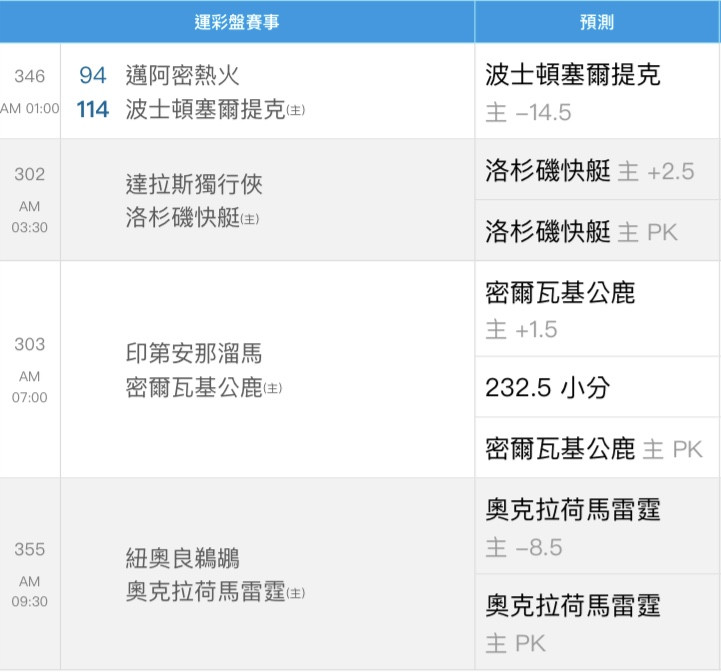Select game number 302
The image size is (721, 672).
pyautogui.click(x=30, y=174)
